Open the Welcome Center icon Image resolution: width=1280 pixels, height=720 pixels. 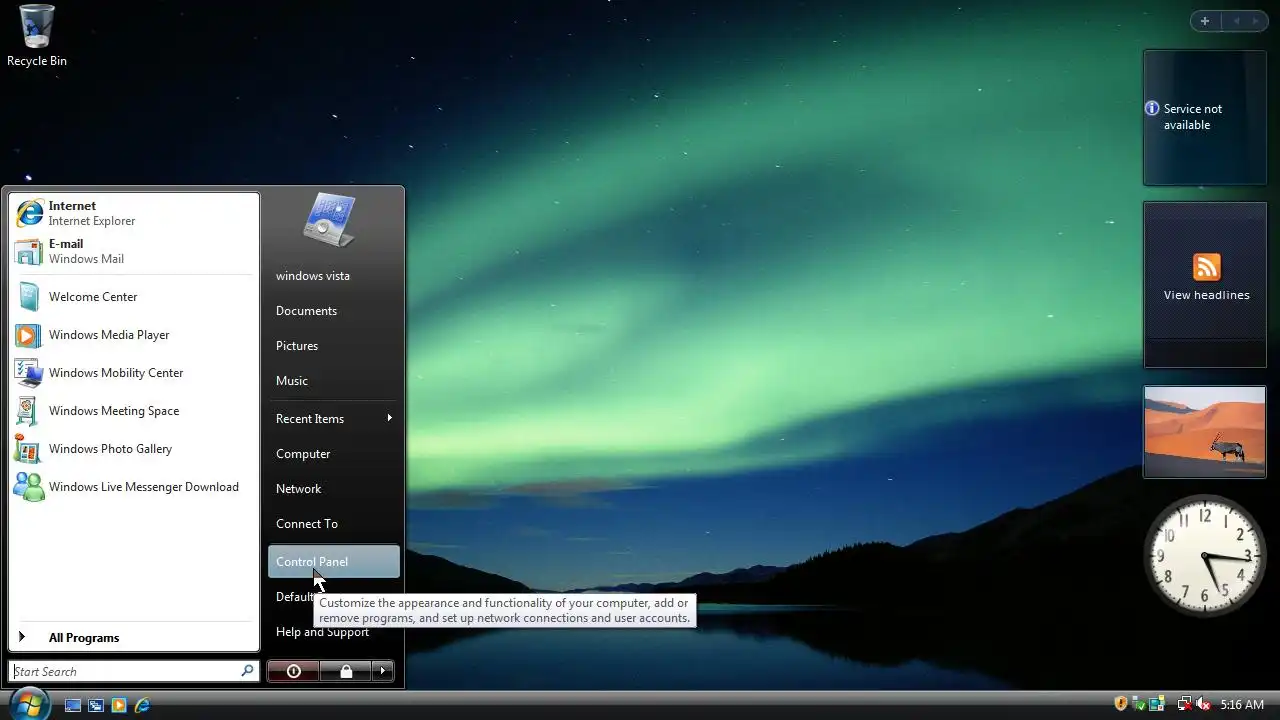29,297
